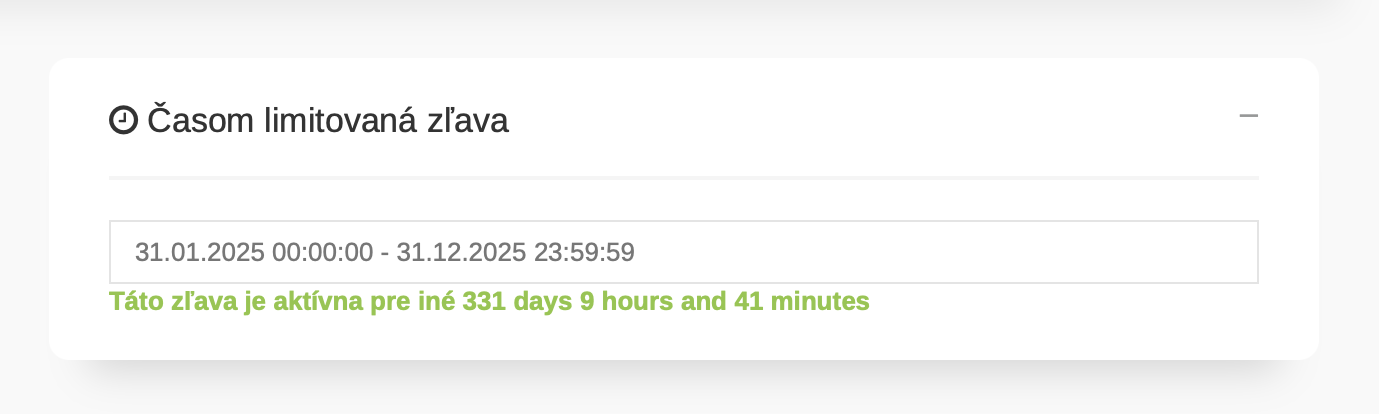The image size is (1379, 414).
Task: Focus the discount date range field
Action: click(684, 252)
